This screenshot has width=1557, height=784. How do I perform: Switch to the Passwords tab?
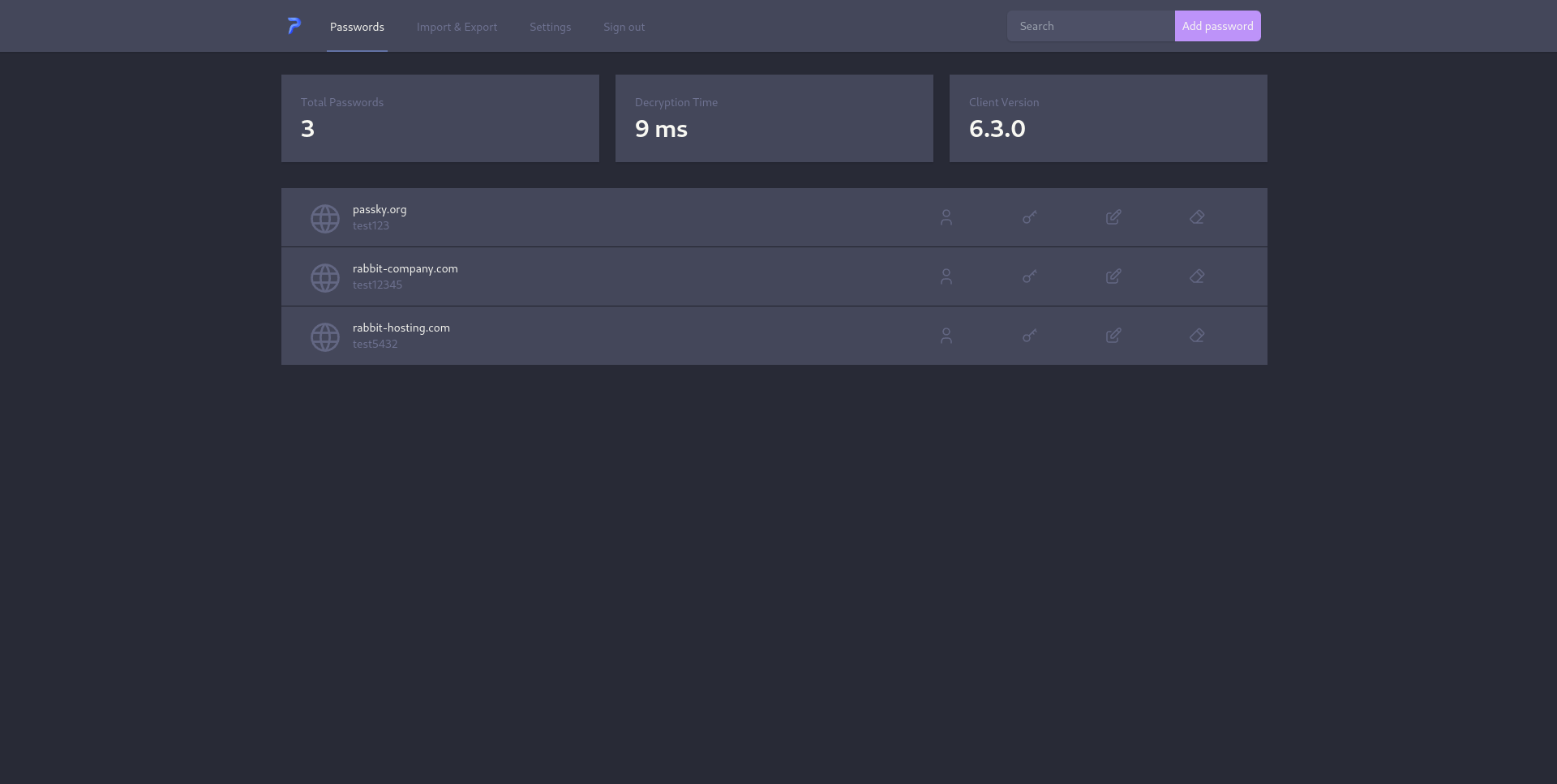click(x=357, y=27)
